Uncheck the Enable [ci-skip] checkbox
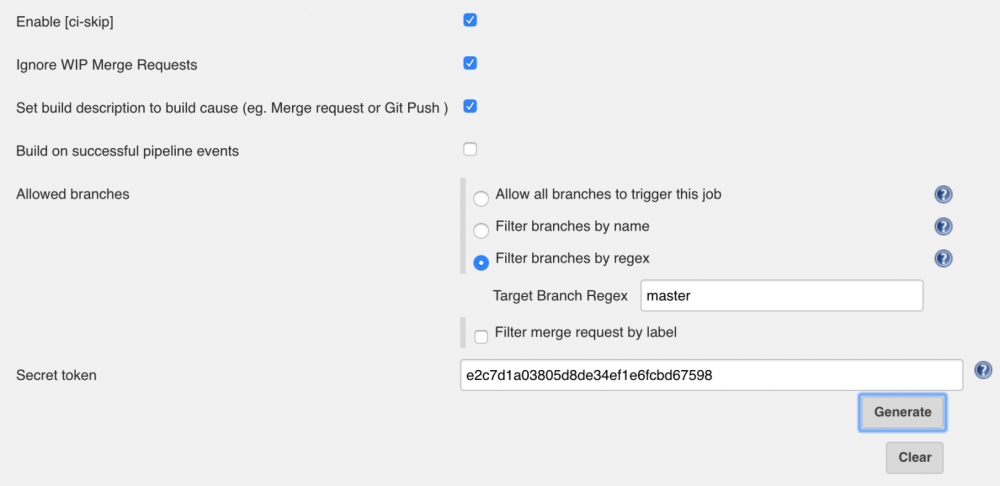The image size is (1000, 486). [470, 20]
